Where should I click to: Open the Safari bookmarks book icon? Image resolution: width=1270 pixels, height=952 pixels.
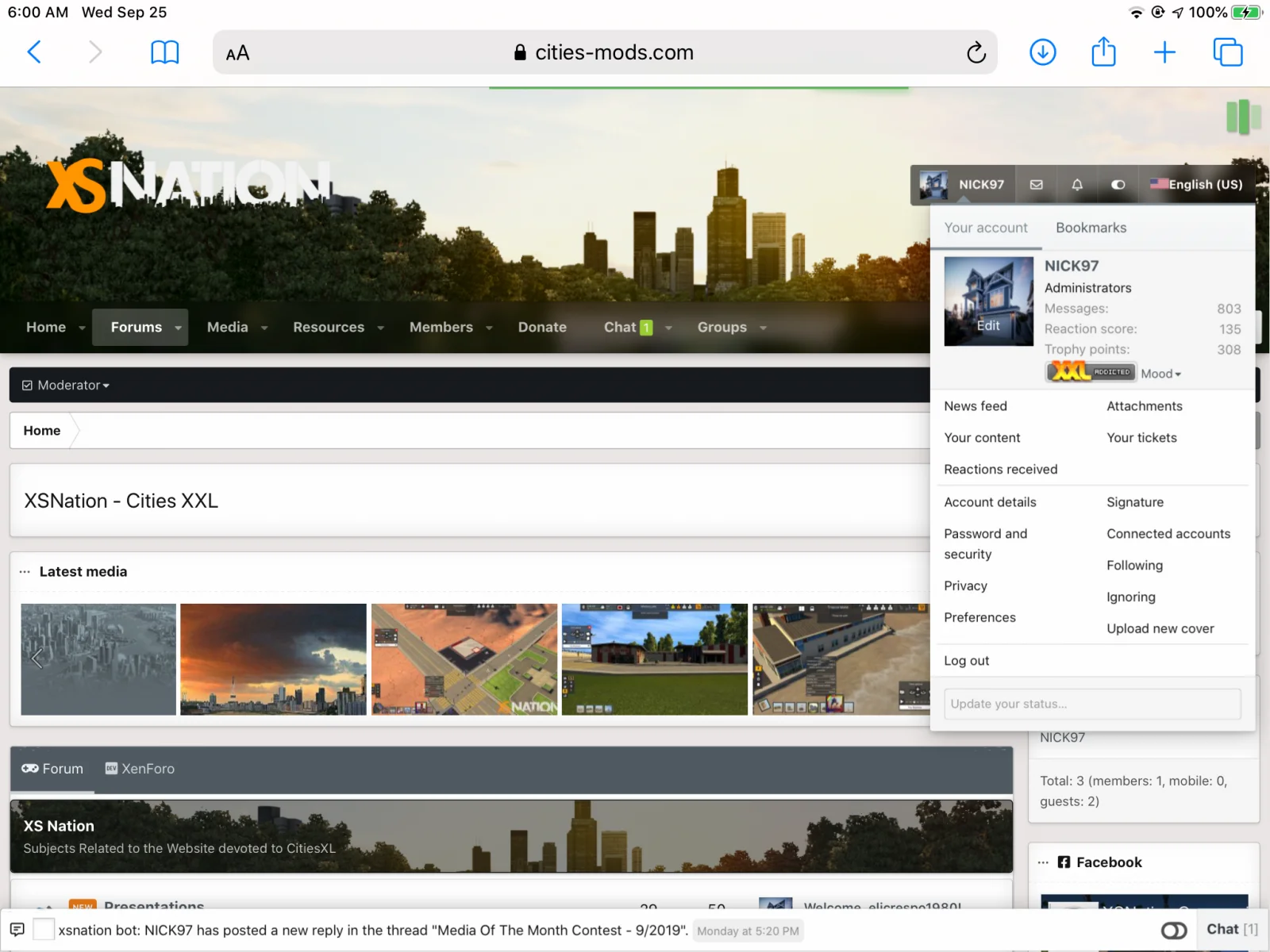pyautogui.click(x=165, y=52)
